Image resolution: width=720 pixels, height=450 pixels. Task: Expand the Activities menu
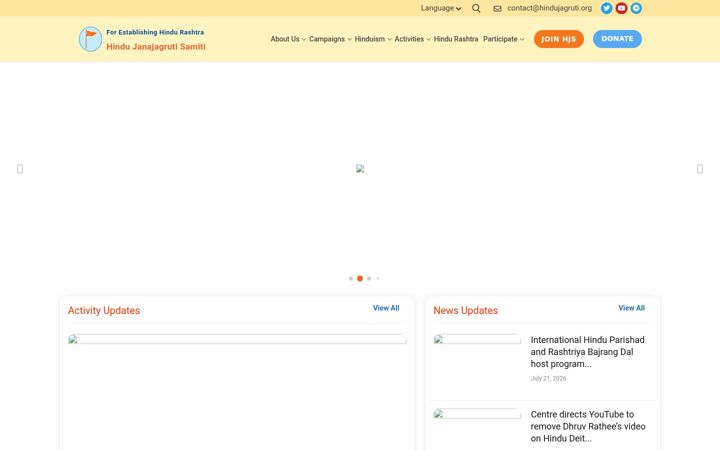tap(412, 39)
